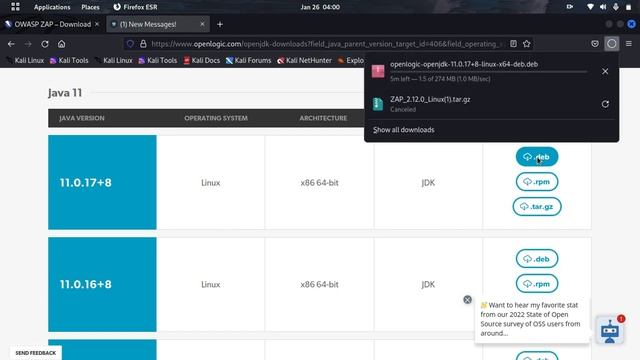Download the .deb package for 11.0.16+8
The width and height of the screenshot is (640, 360).
pos(537,259)
